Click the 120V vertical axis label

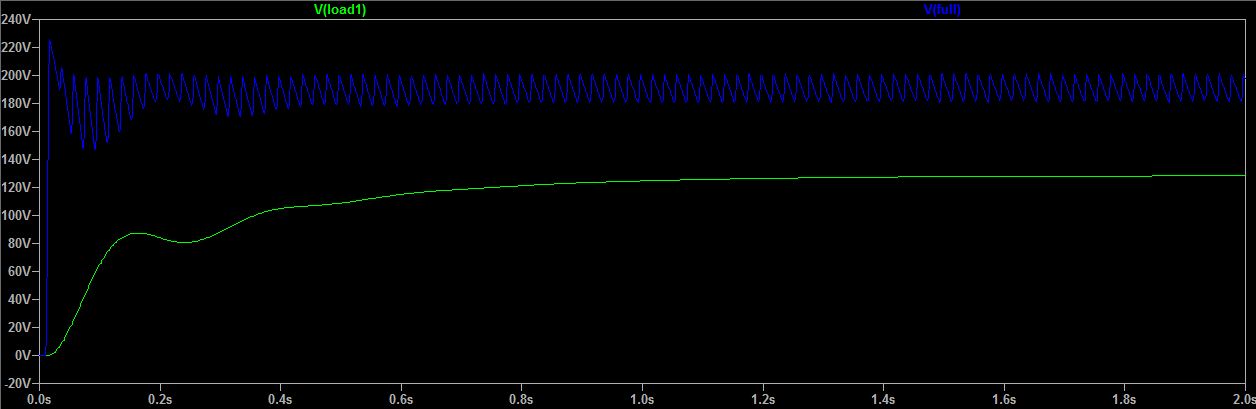tap(17, 187)
